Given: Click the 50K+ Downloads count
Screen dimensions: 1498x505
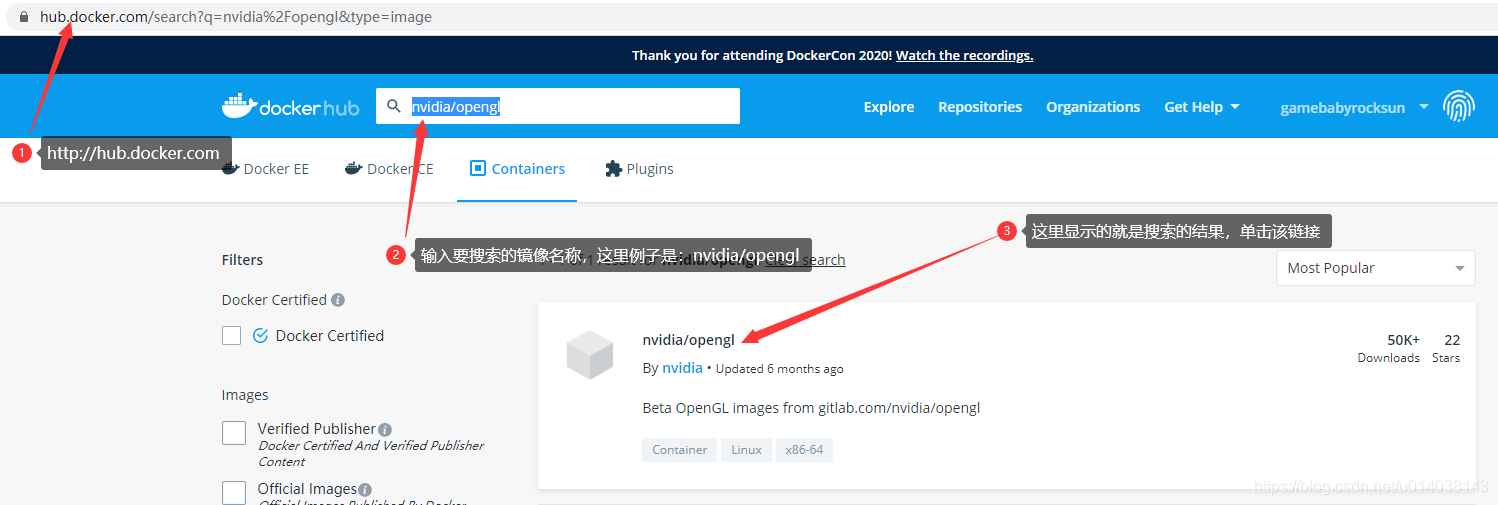Looking at the screenshot, I should pyautogui.click(x=1389, y=348).
